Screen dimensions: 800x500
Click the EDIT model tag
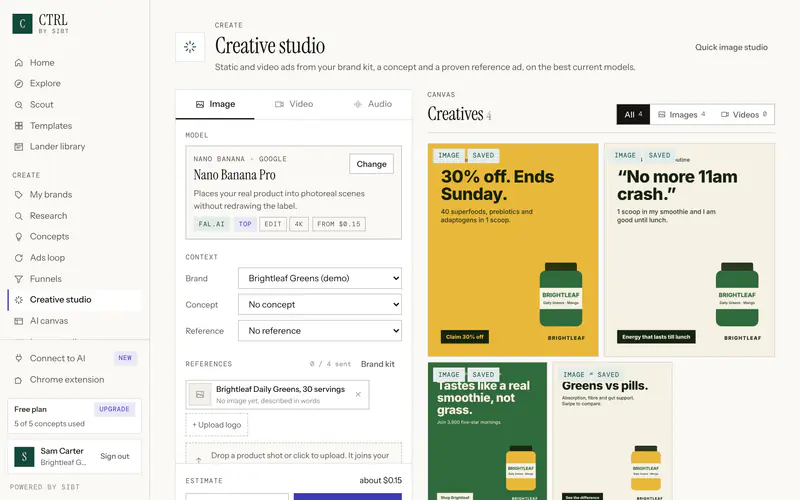pyautogui.click(x=273, y=224)
